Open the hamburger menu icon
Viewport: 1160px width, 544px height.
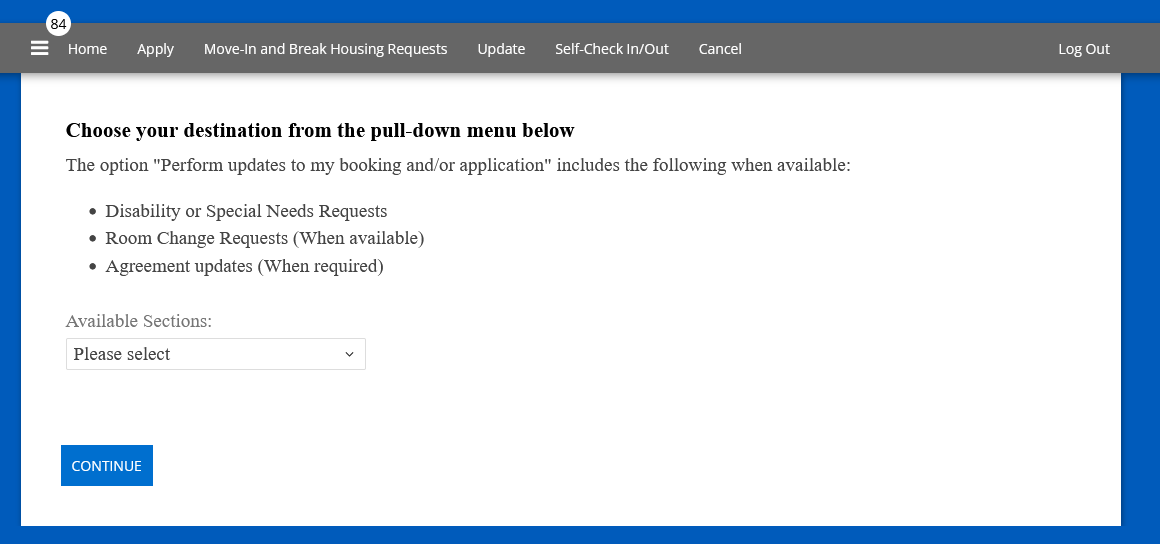click(40, 48)
